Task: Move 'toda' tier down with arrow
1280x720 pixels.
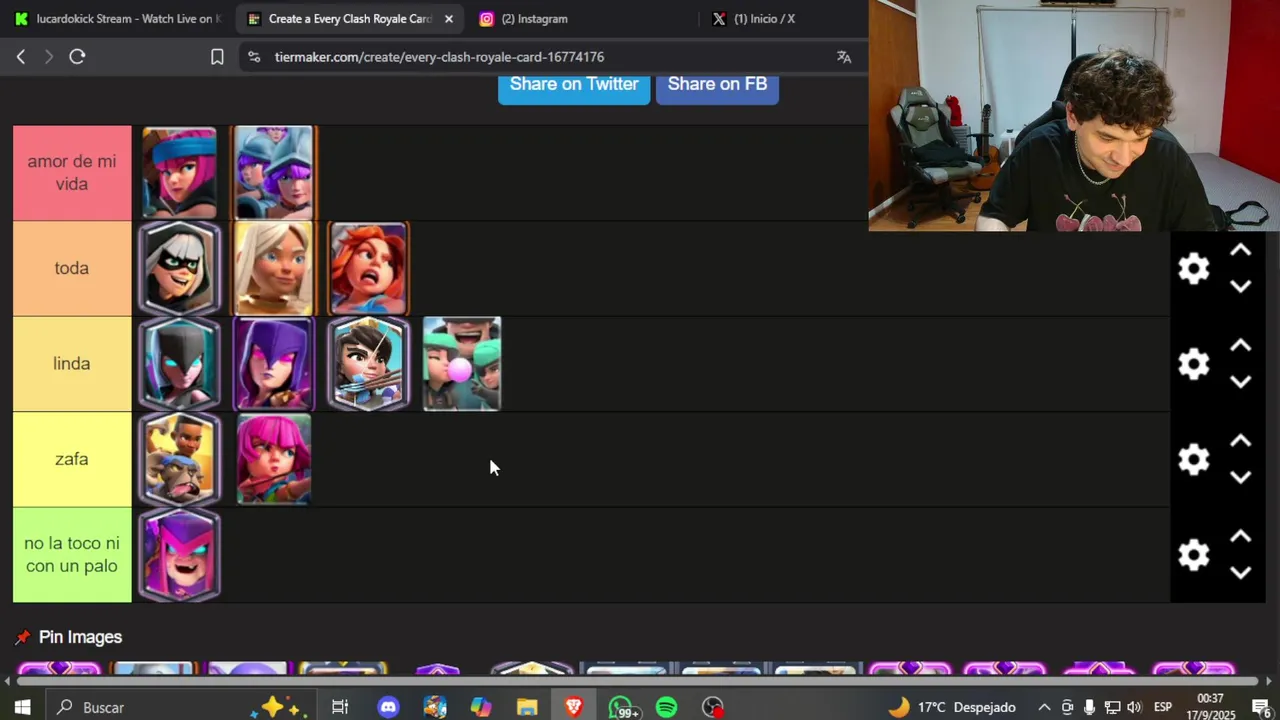Action: point(1241,287)
